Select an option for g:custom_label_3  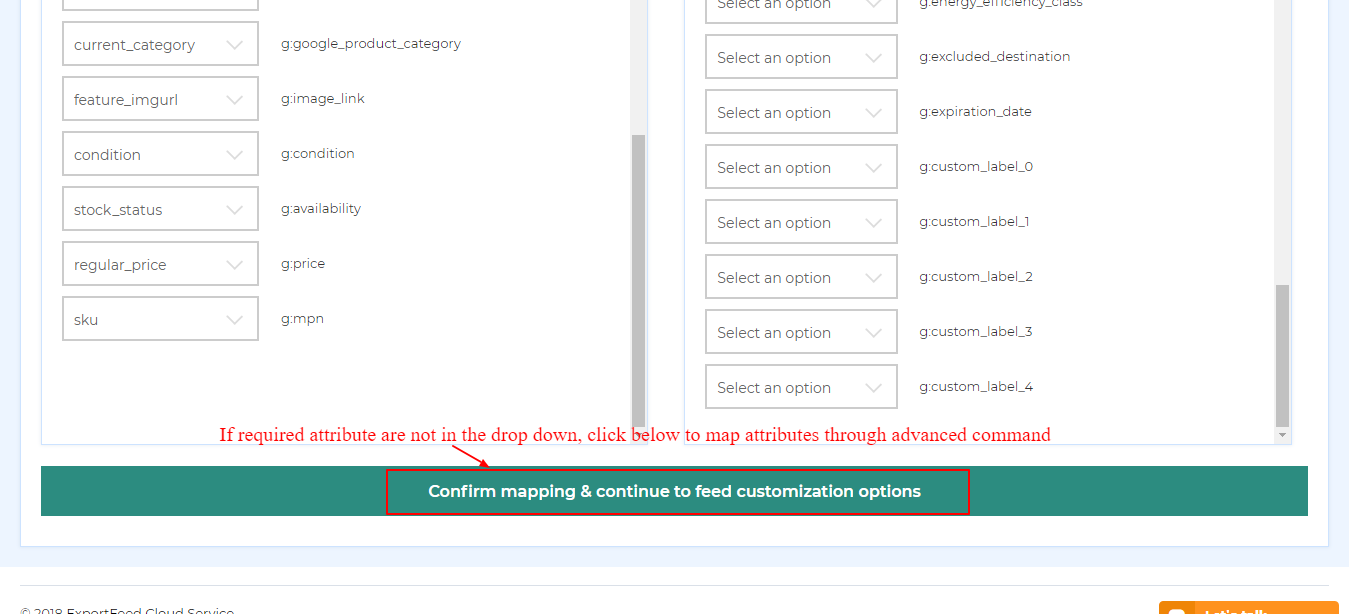click(x=801, y=332)
